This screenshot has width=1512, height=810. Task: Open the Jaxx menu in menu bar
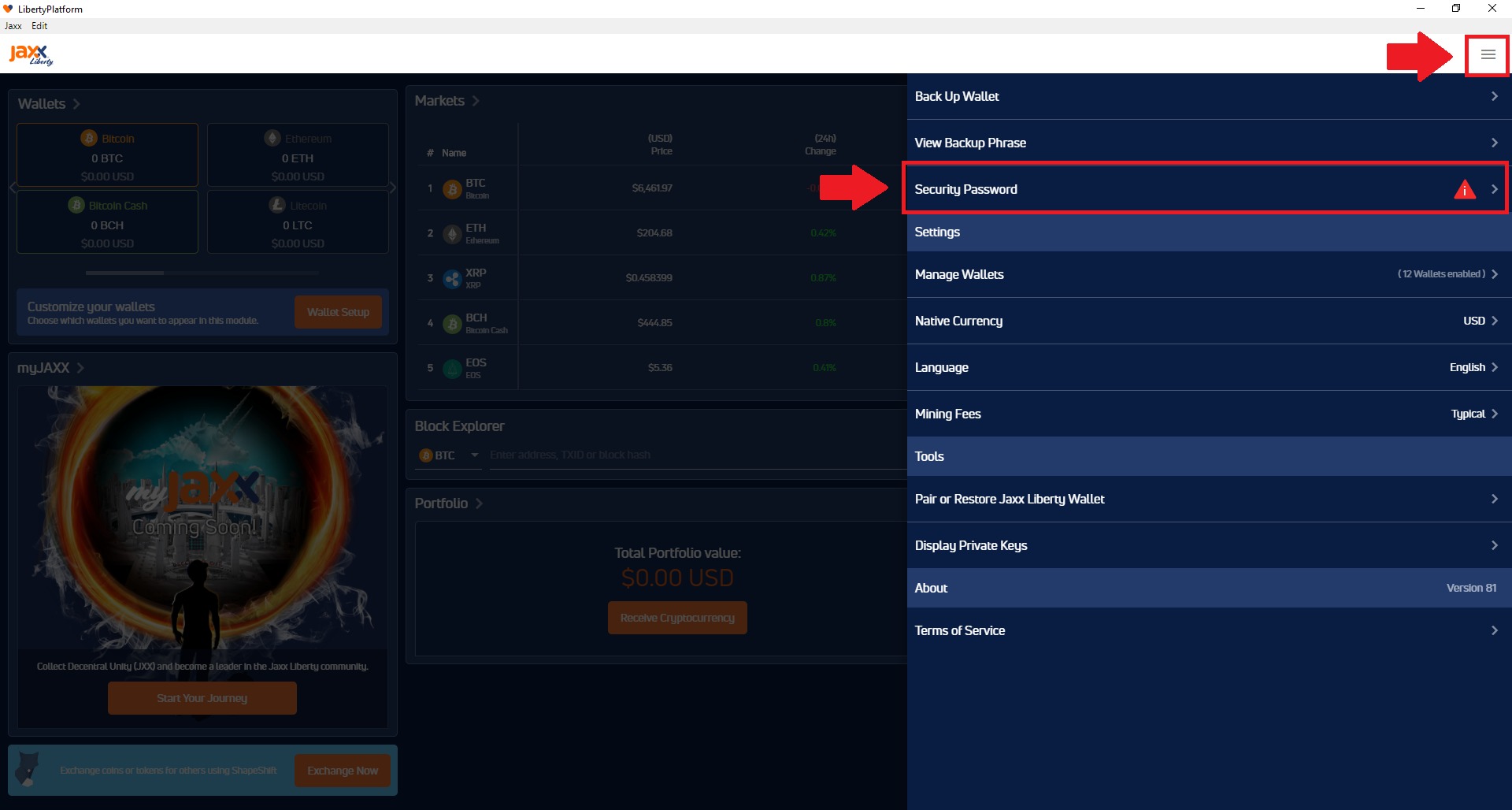coord(13,26)
